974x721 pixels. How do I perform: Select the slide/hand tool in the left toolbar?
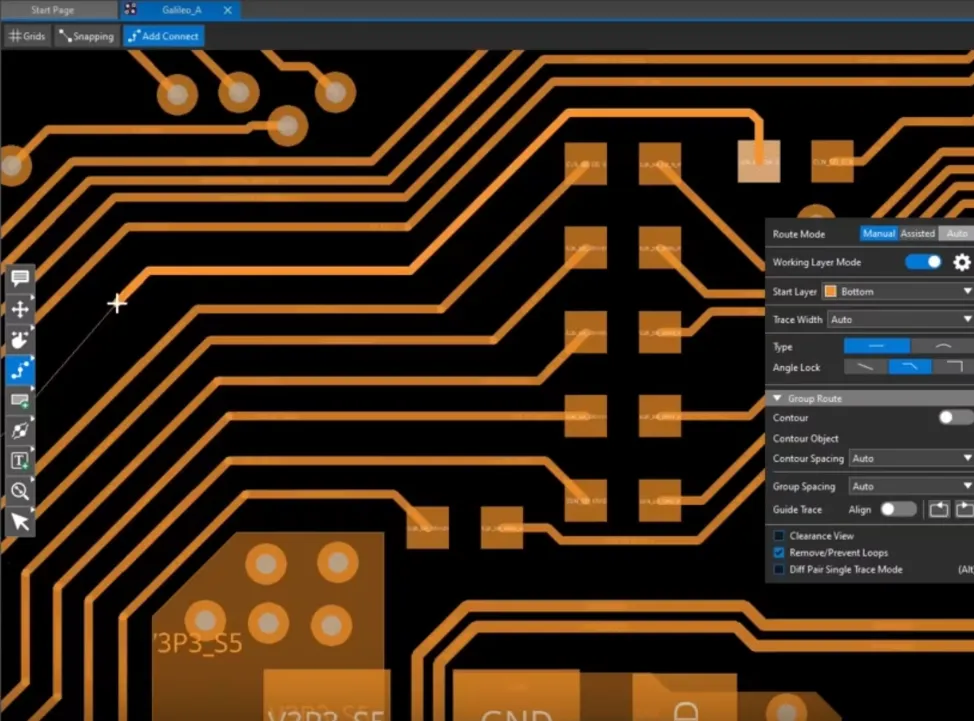(x=20, y=339)
